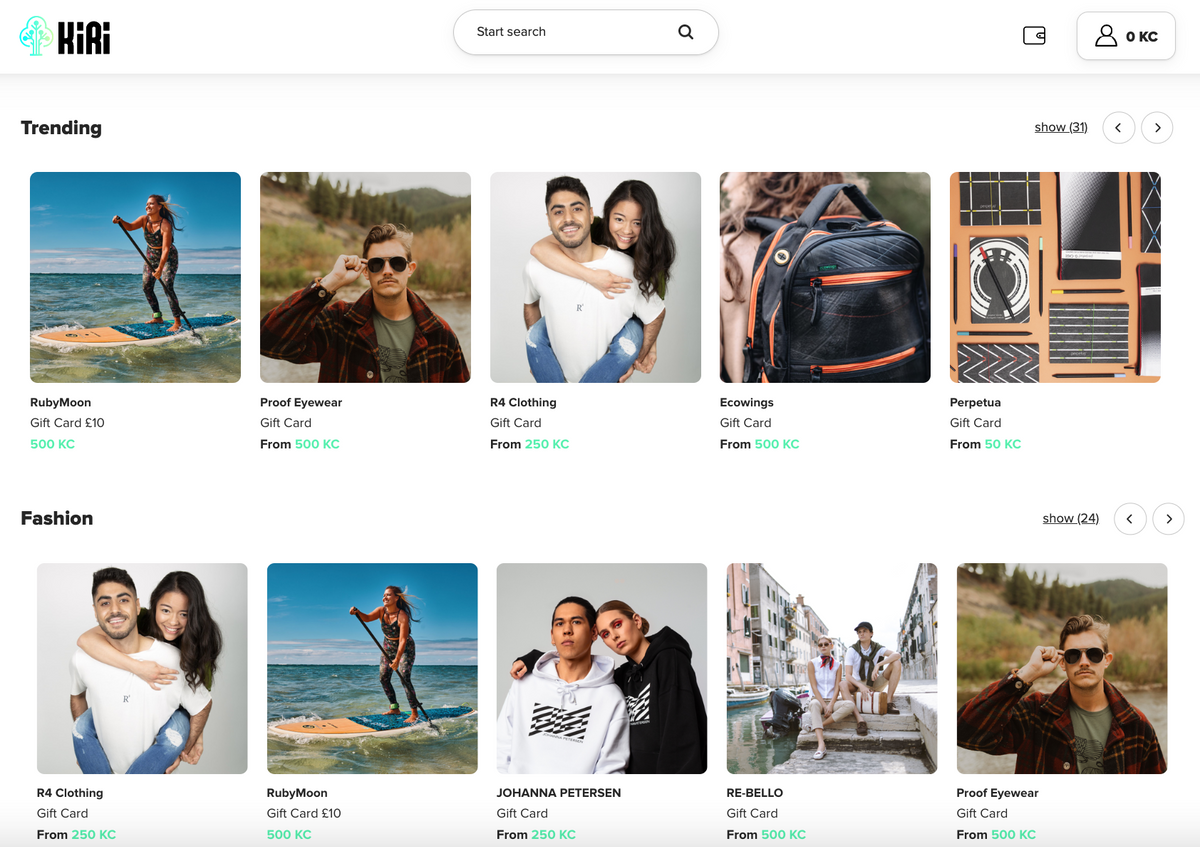1200x847 pixels.
Task: Click the Start search input field
Action: (586, 32)
